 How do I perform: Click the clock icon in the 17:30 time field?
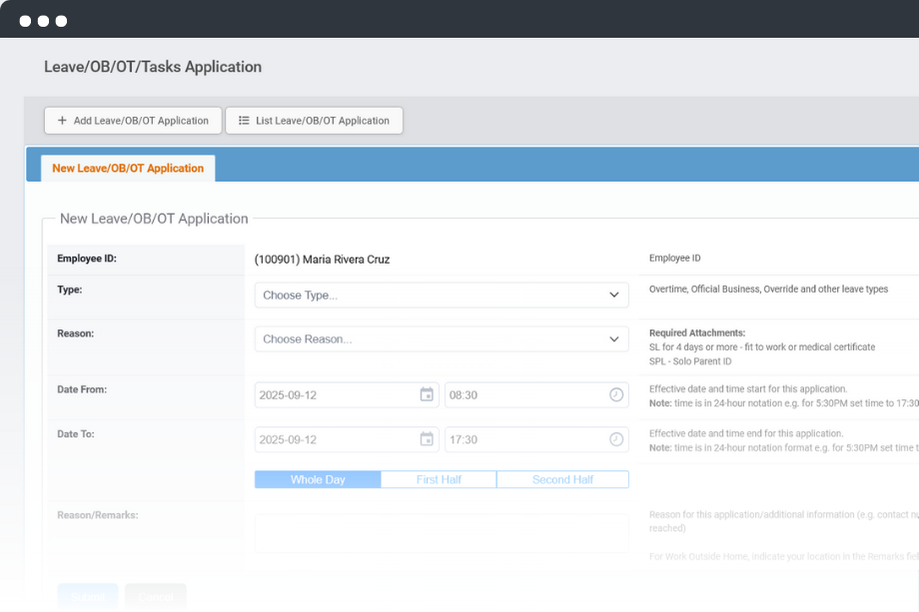[x=616, y=439]
